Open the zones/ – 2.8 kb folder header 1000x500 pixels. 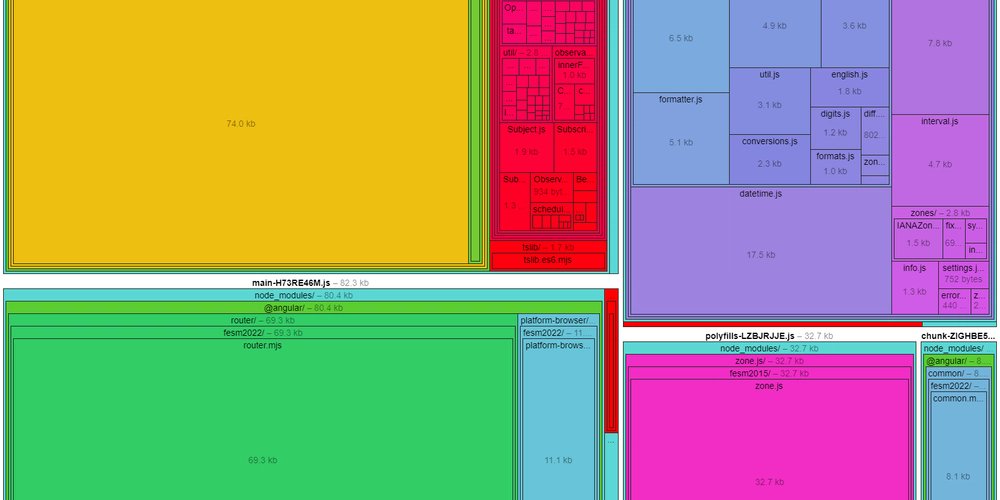[939, 212]
